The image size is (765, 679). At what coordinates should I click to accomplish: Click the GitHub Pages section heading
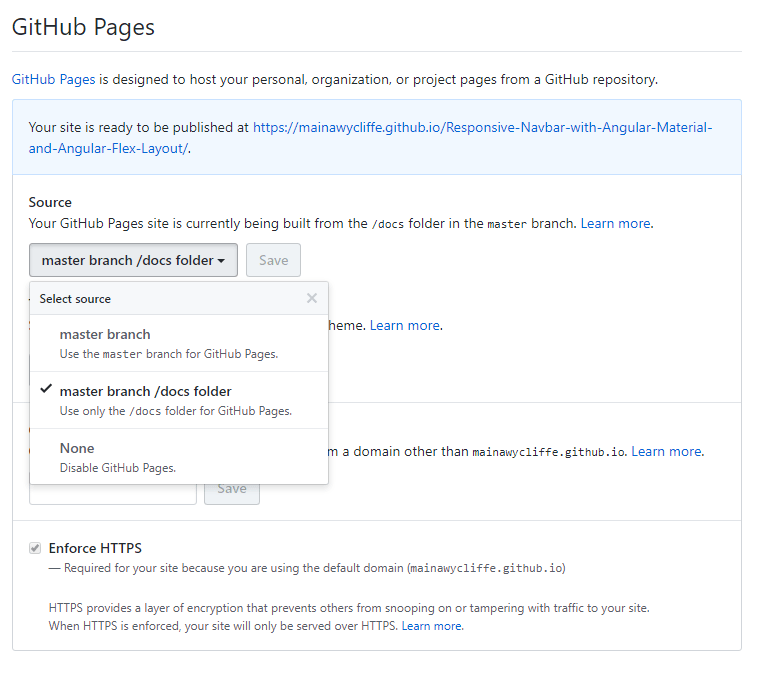83,27
